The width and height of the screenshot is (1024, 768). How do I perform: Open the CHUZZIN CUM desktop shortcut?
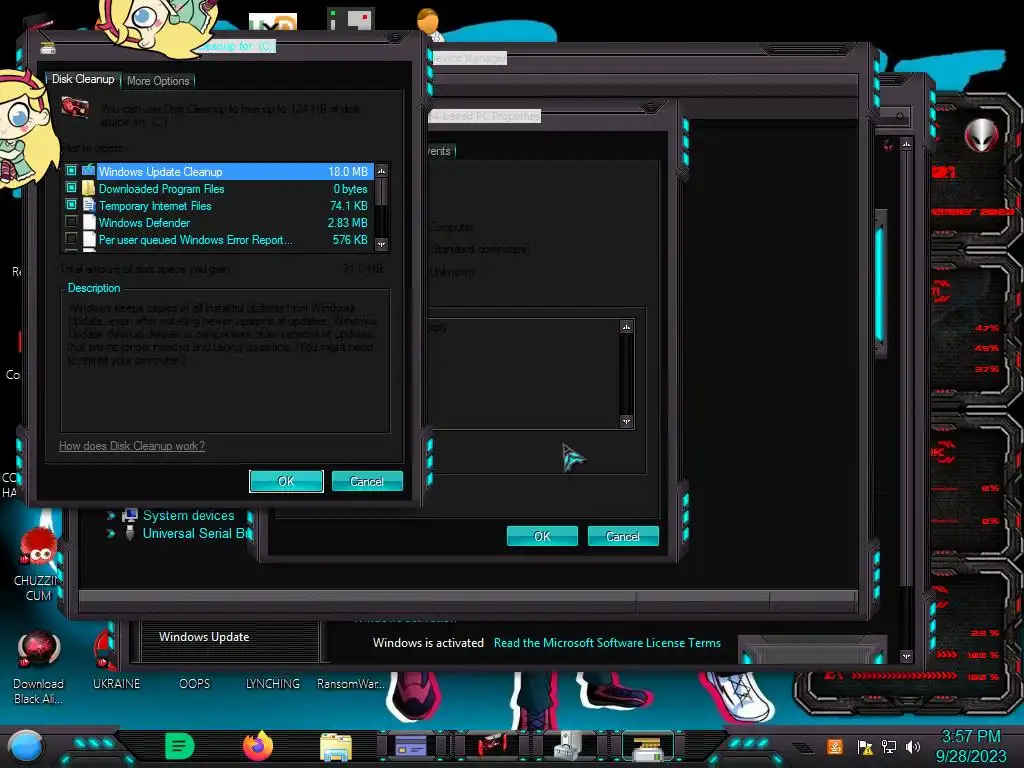[38, 566]
